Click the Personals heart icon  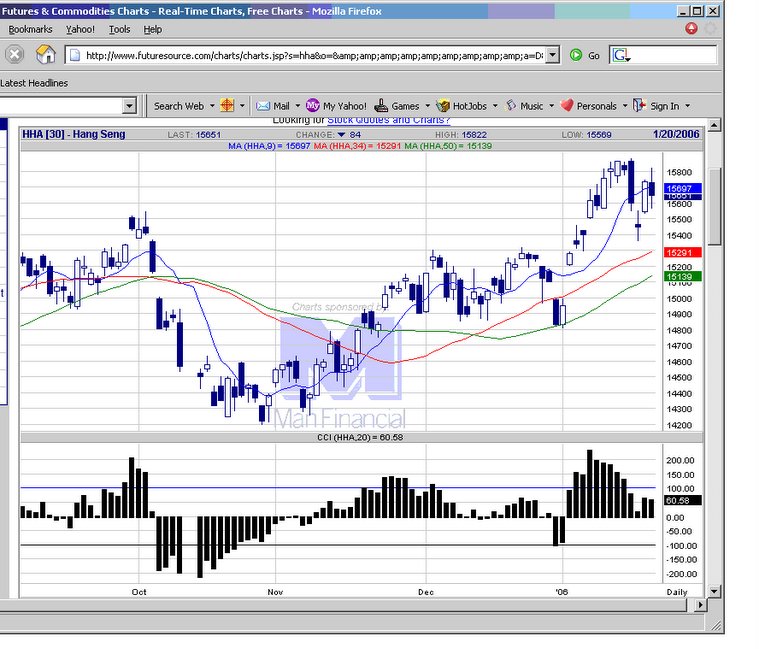coord(567,105)
